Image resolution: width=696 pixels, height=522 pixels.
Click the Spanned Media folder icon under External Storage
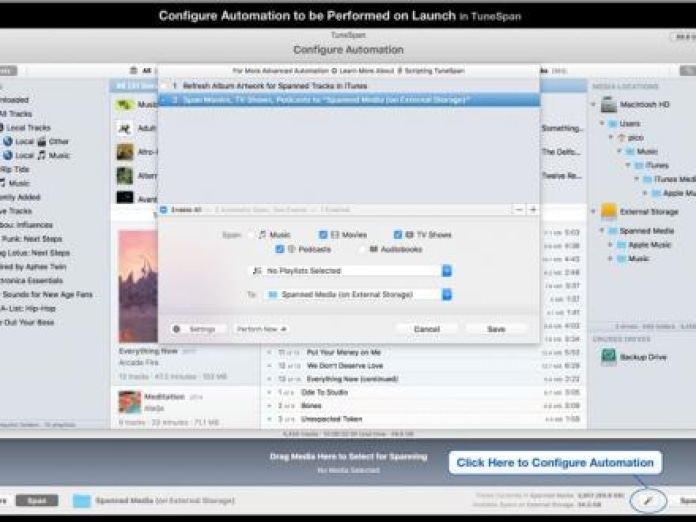coord(613,231)
